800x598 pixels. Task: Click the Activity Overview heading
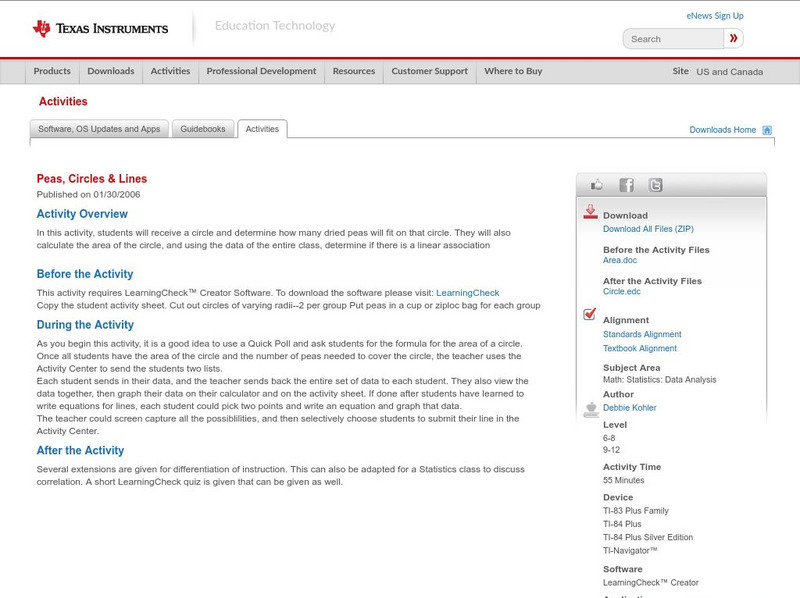[82, 214]
